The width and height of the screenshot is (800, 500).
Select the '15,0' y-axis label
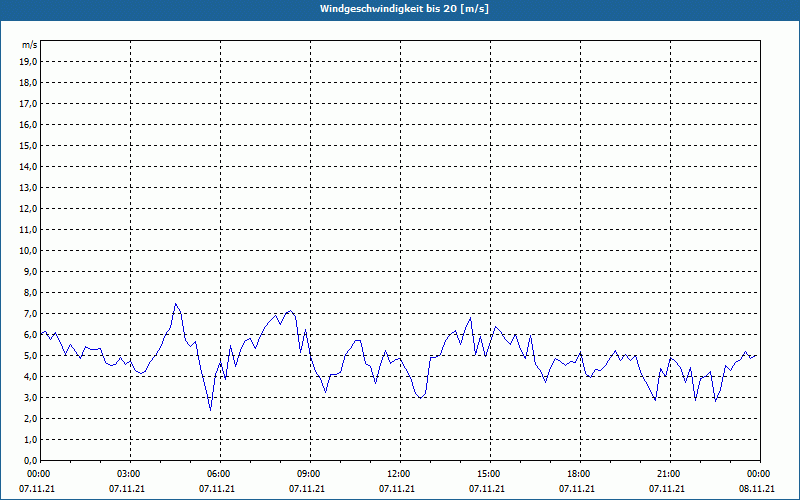point(28,145)
